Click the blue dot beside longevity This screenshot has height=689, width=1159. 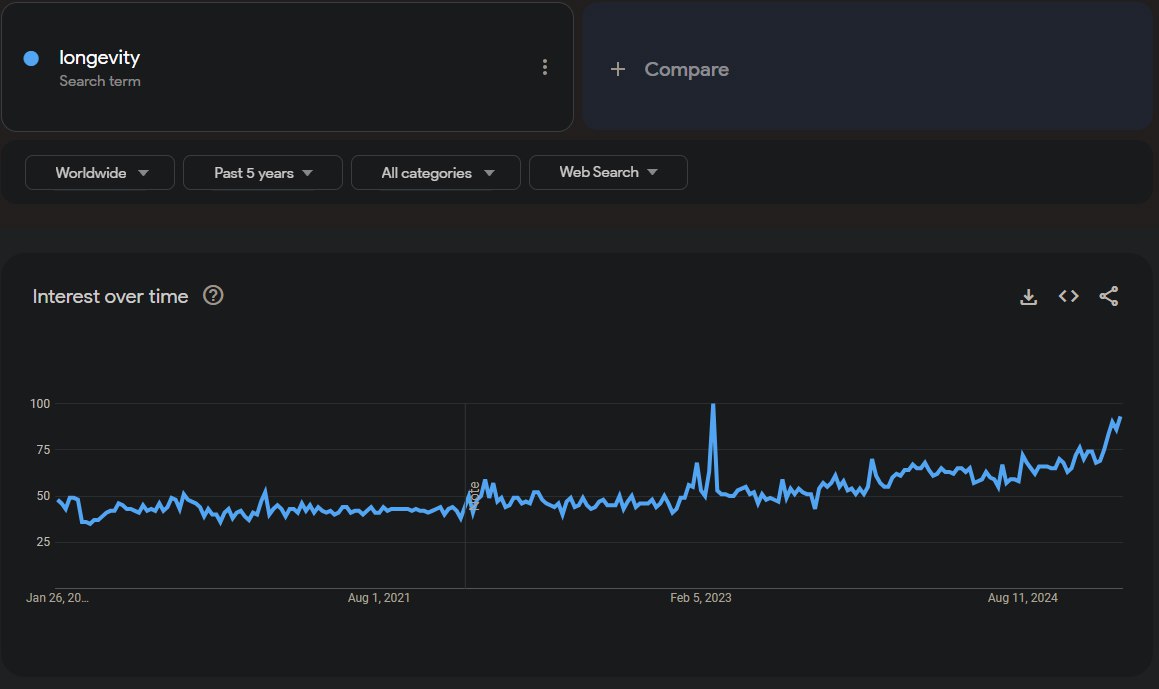pos(31,59)
